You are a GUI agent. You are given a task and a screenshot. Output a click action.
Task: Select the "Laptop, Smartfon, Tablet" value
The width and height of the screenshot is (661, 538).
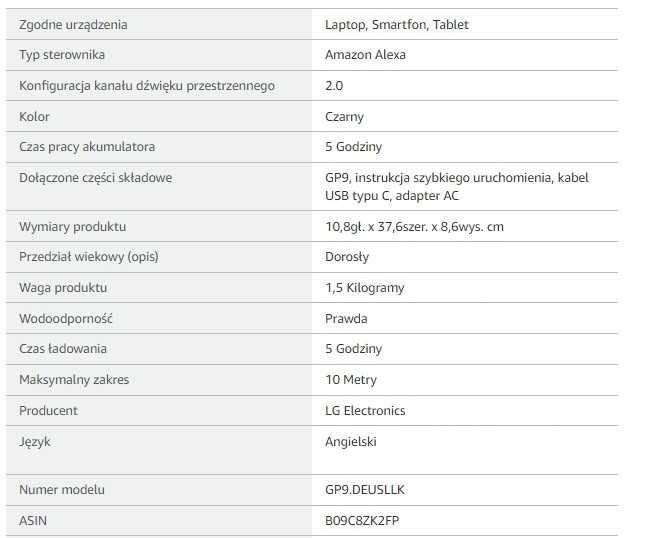click(396, 24)
